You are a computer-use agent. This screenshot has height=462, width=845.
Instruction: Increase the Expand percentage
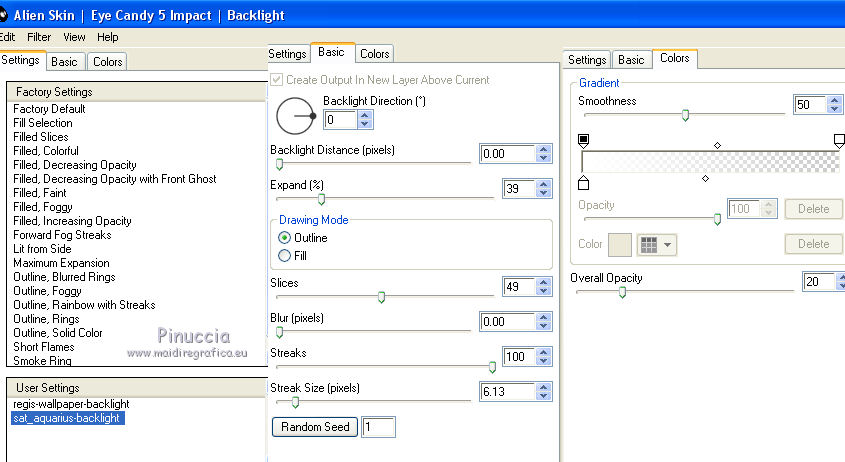[544, 184]
